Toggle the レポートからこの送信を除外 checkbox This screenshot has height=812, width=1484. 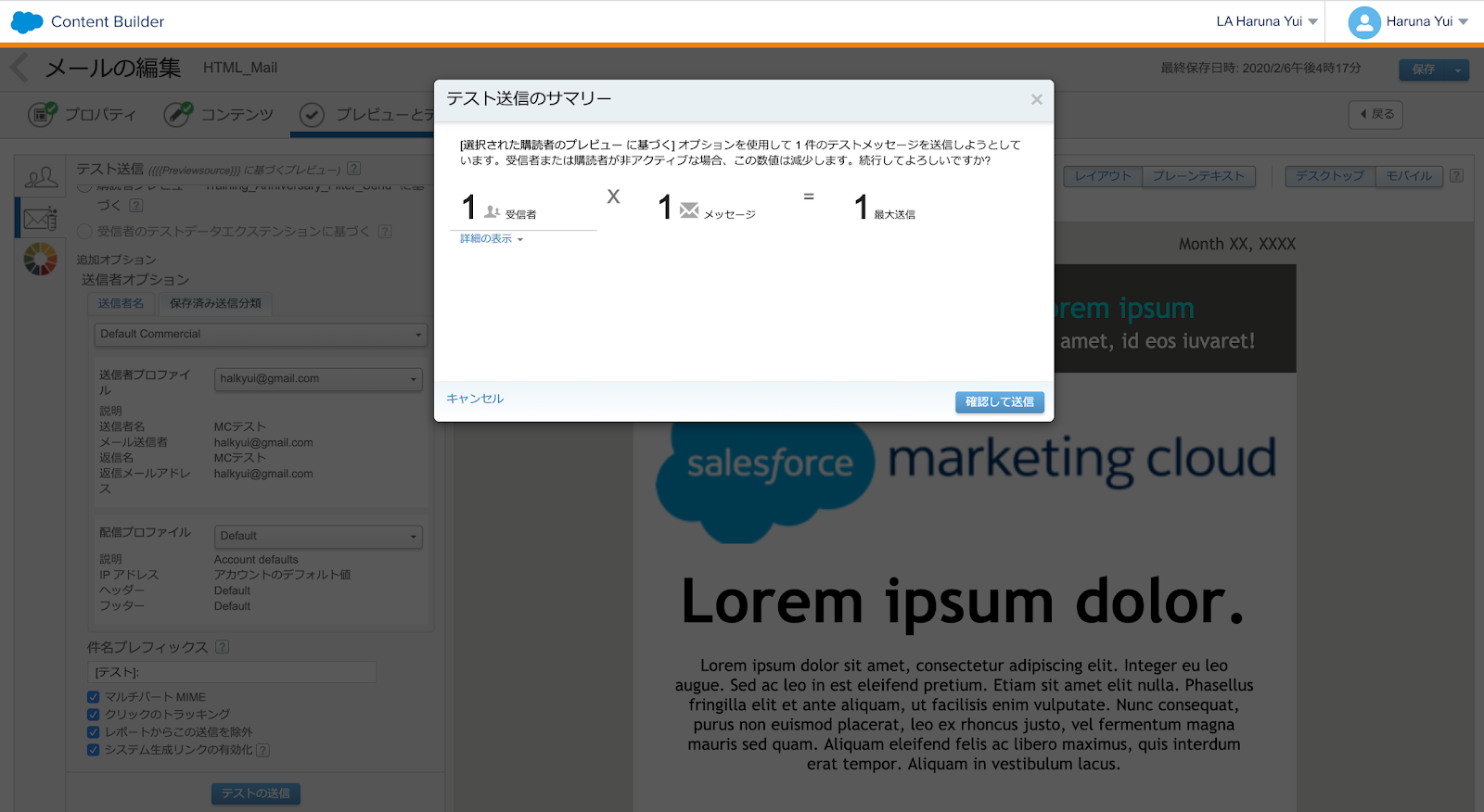93,732
